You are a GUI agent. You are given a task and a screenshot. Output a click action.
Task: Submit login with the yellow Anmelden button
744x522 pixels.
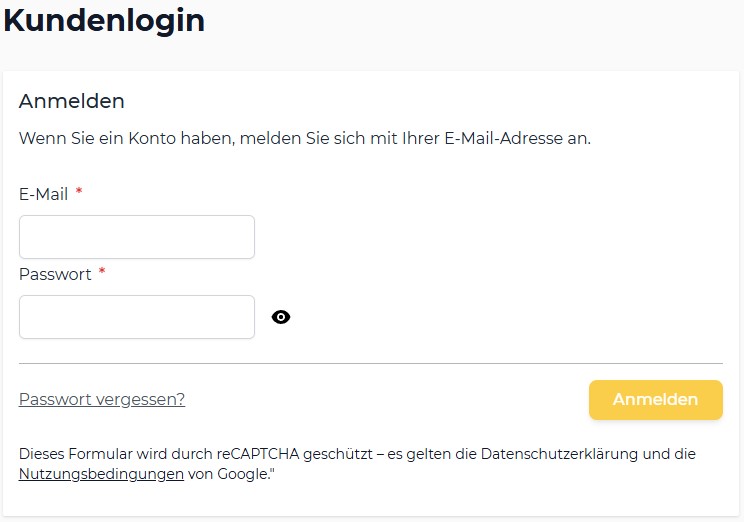click(656, 400)
